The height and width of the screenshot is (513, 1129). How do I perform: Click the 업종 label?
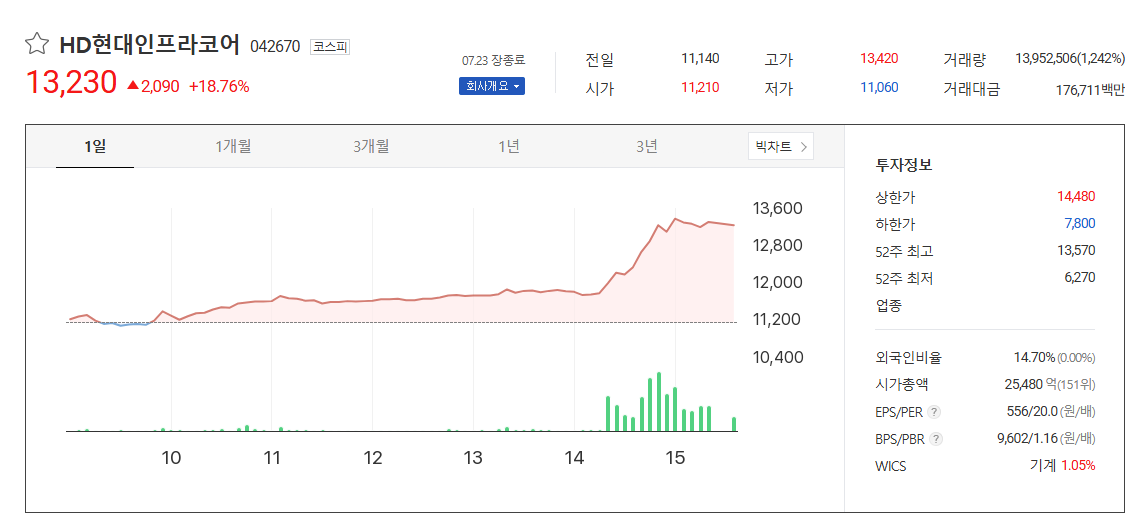pos(888,305)
